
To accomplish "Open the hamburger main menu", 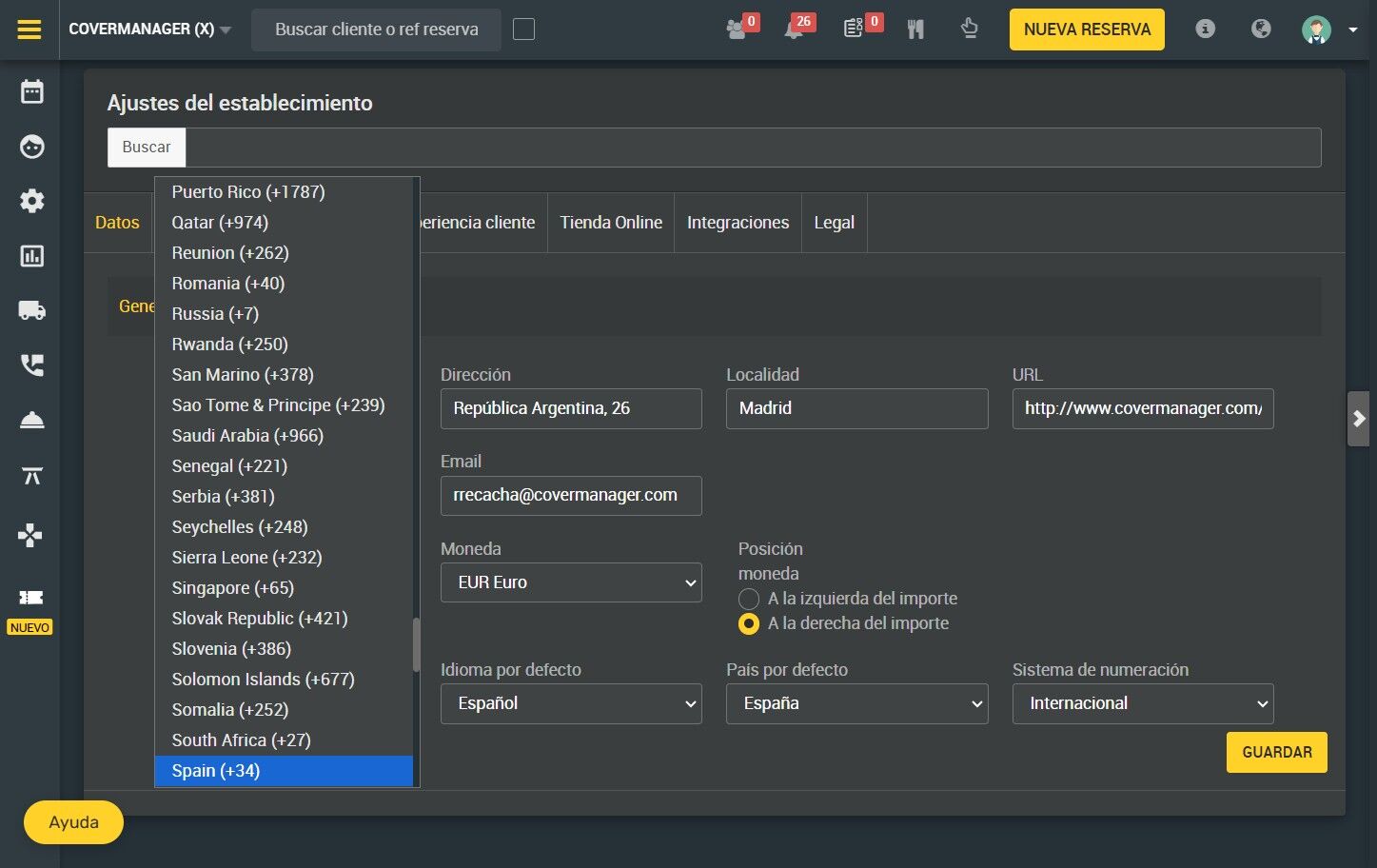I will click(x=30, y=30).
